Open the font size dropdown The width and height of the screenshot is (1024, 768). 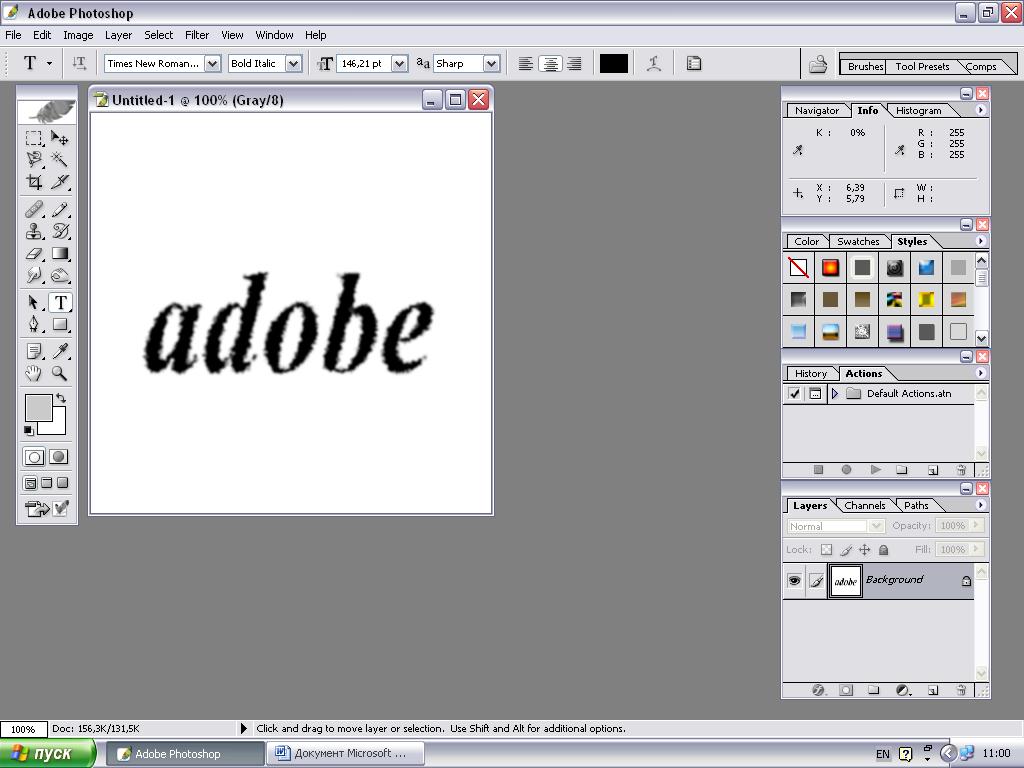pos(399,63)
